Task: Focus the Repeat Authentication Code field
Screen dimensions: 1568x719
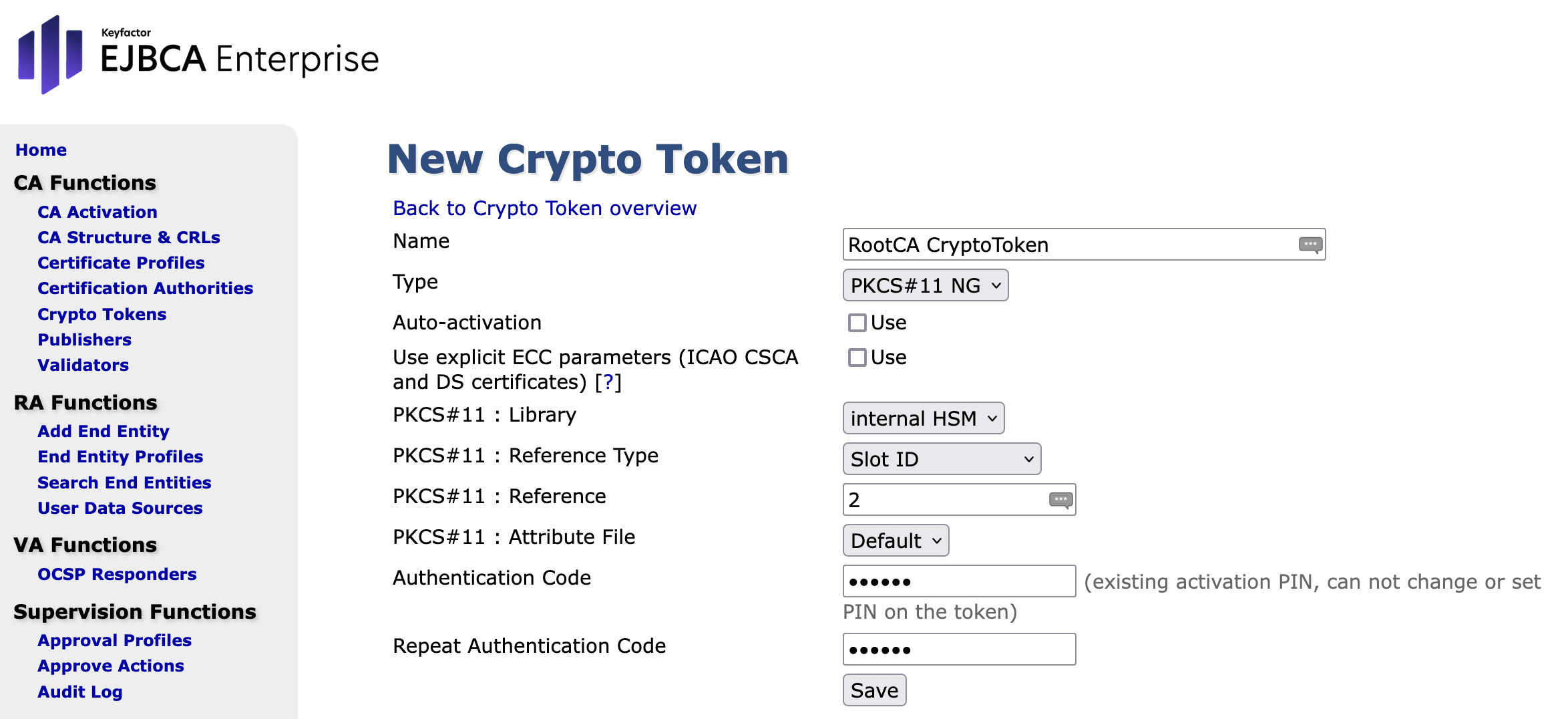Action: tap(959, 650)
